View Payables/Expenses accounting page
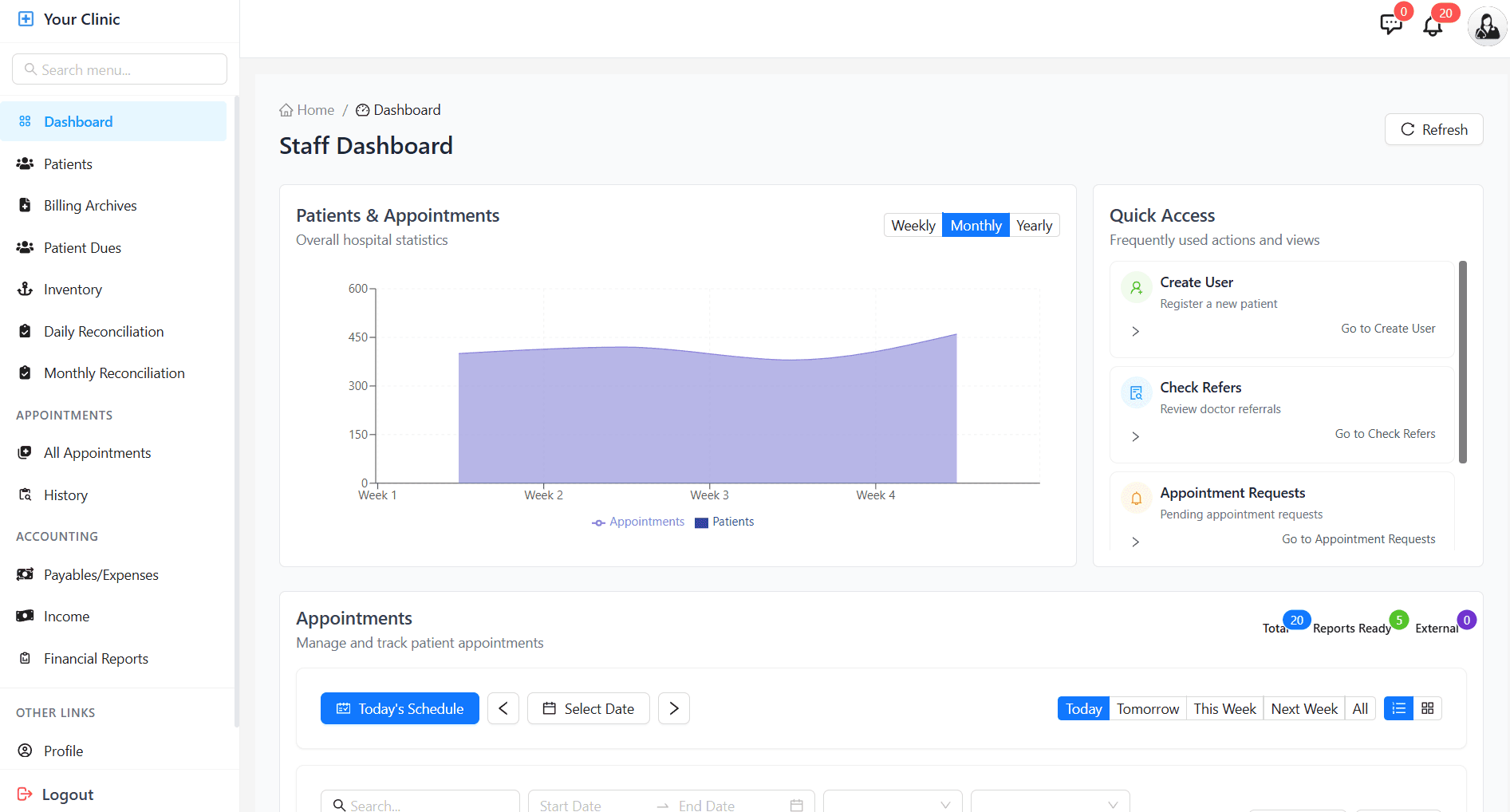 [101, 574]
